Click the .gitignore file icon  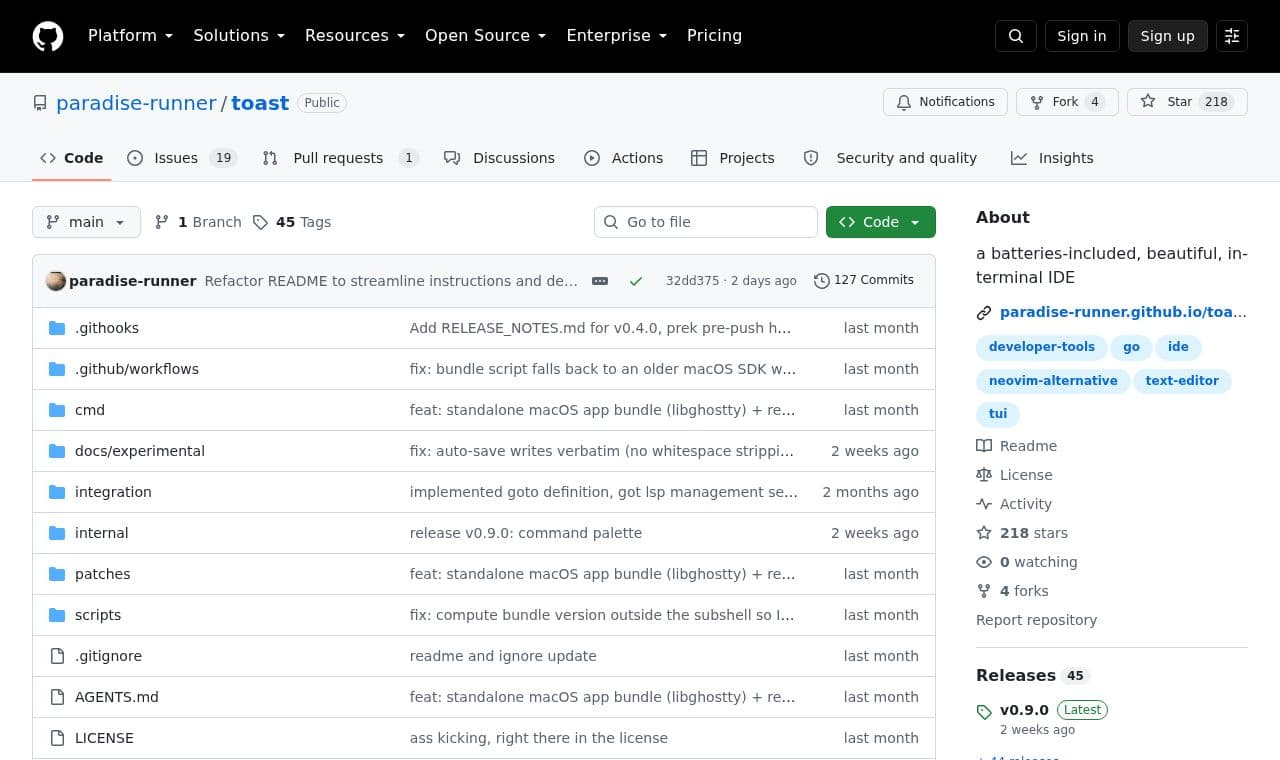click(x=57, y=656)
